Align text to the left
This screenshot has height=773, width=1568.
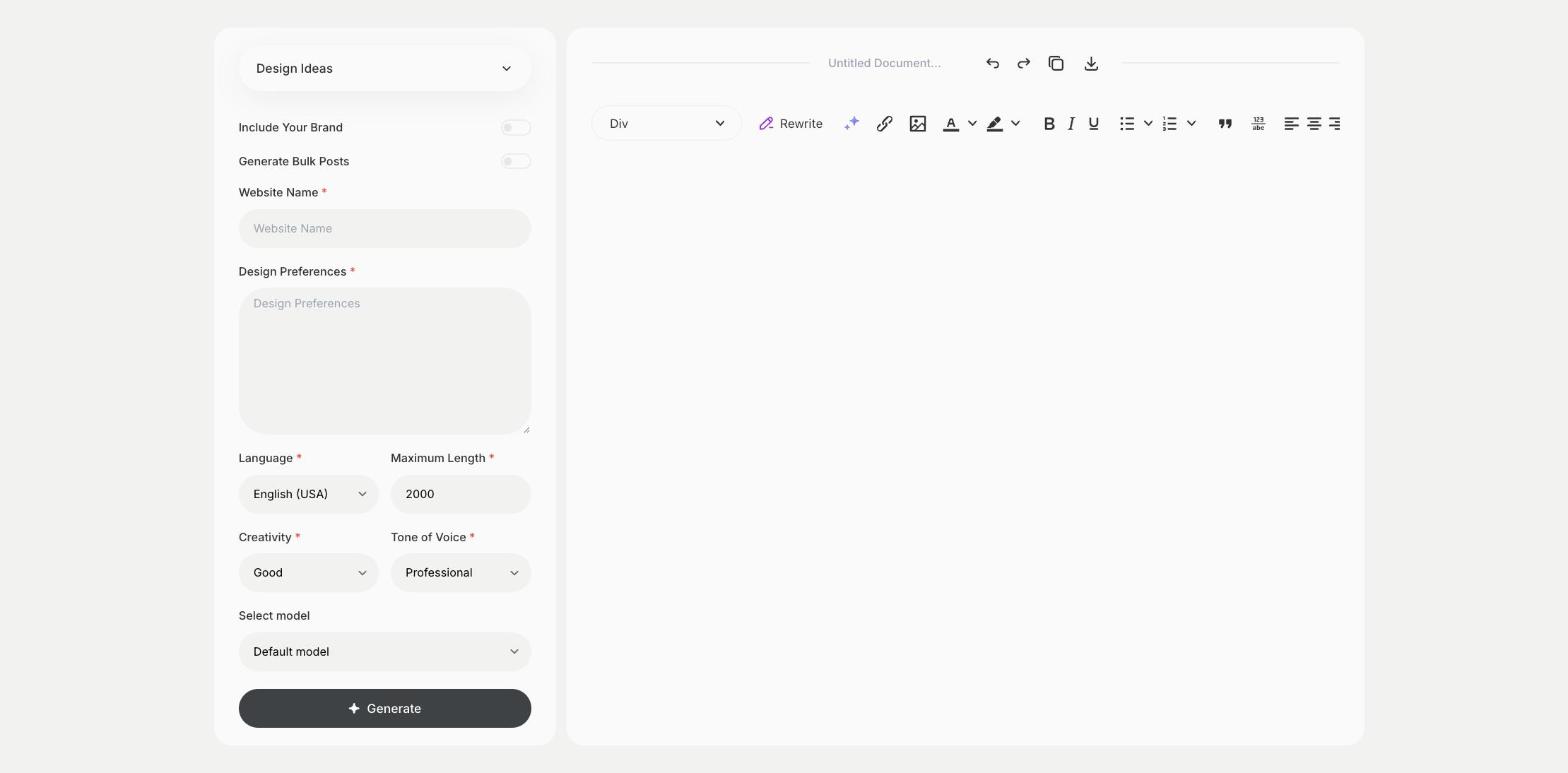(x=1291, y=123)
